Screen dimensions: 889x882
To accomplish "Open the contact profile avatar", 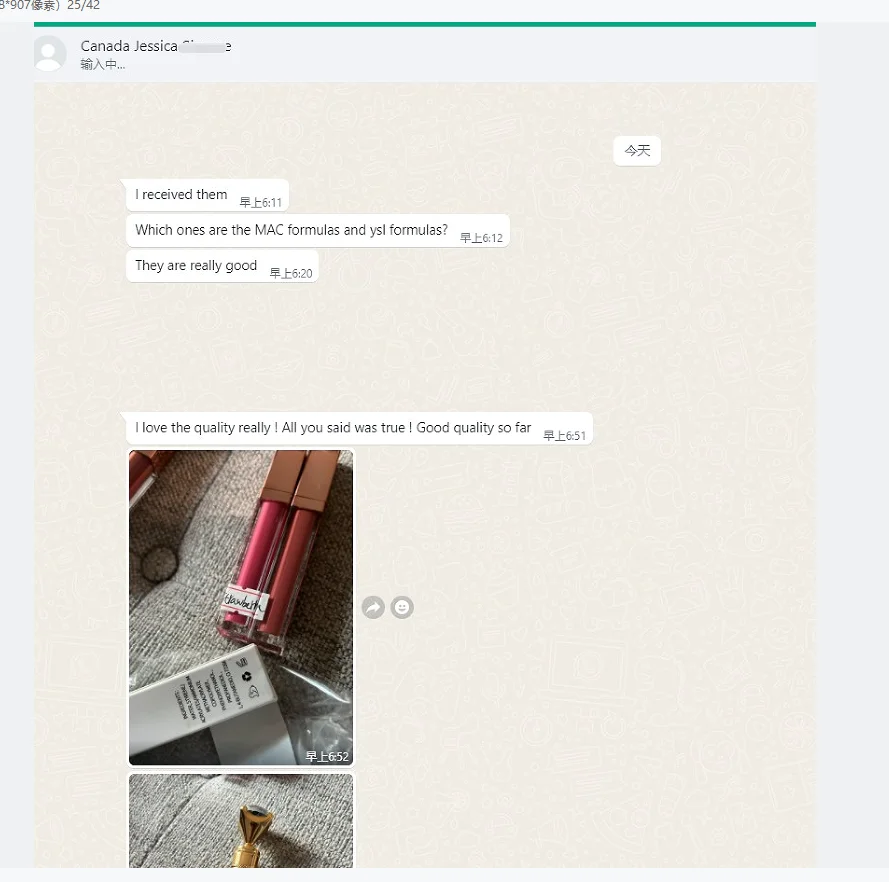I will (x=50, y=53).
